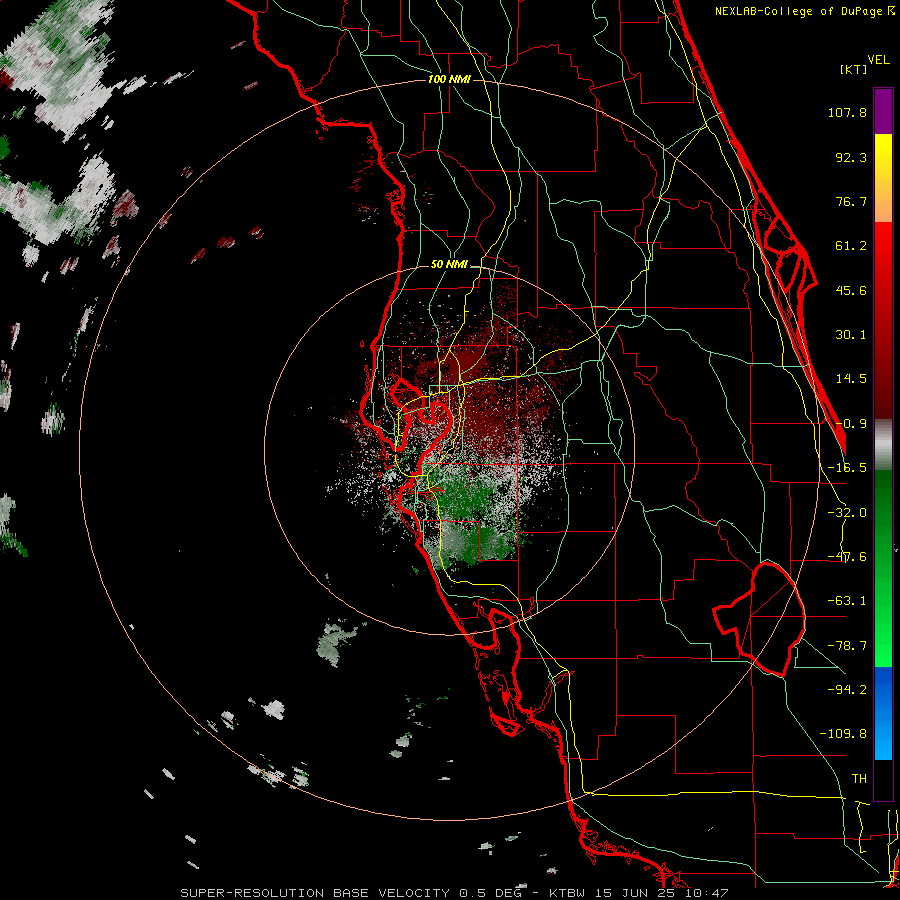900x900 pixels.
Task: Select the -63.1 velocity legend value
Action: pyautogui.click(x=847, y=601)
